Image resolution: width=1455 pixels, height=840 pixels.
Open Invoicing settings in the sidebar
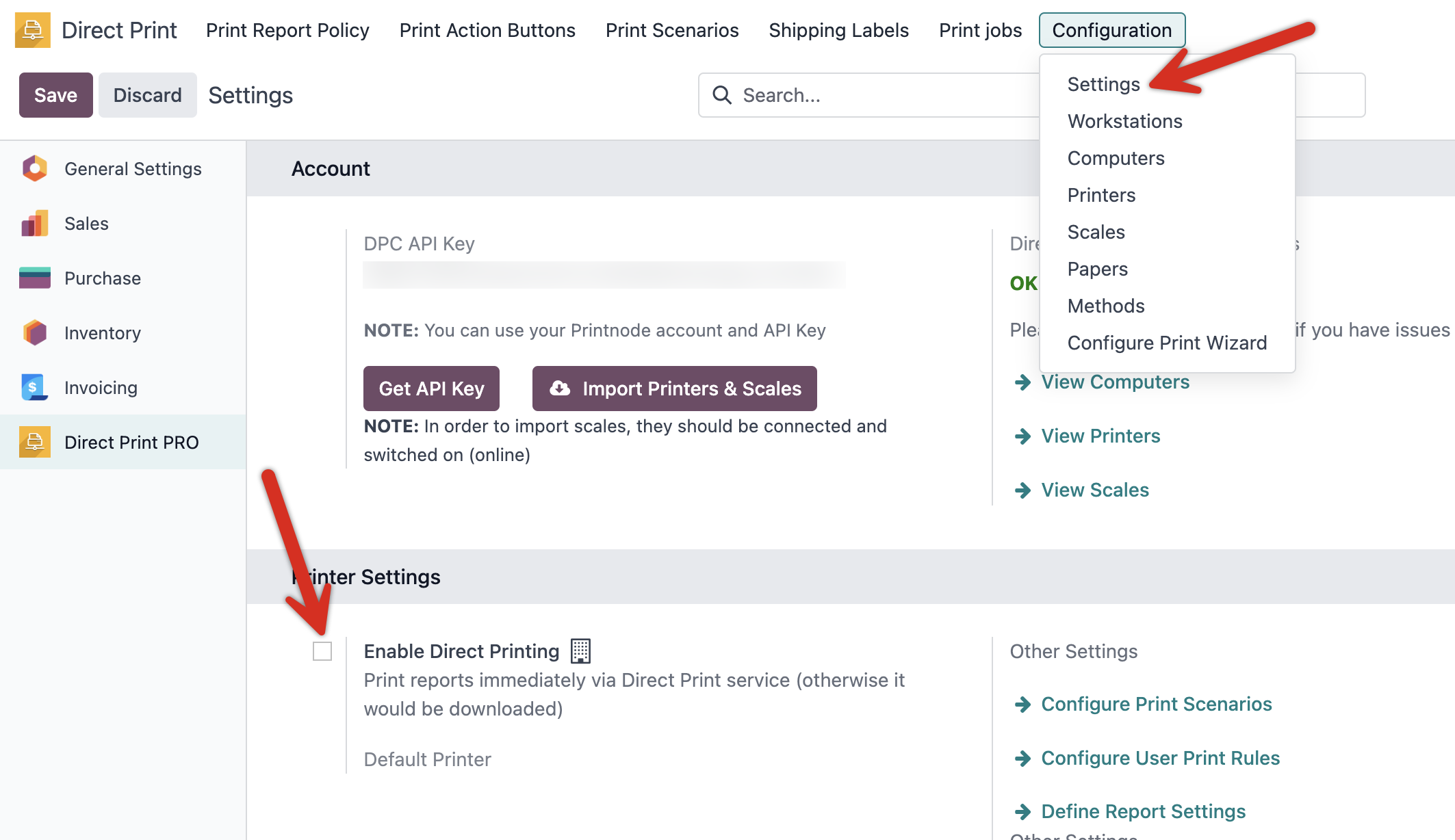(x=123, y=387)
